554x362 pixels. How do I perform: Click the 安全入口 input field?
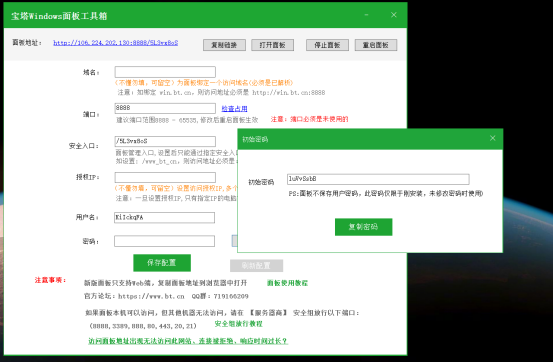point(165,141)
